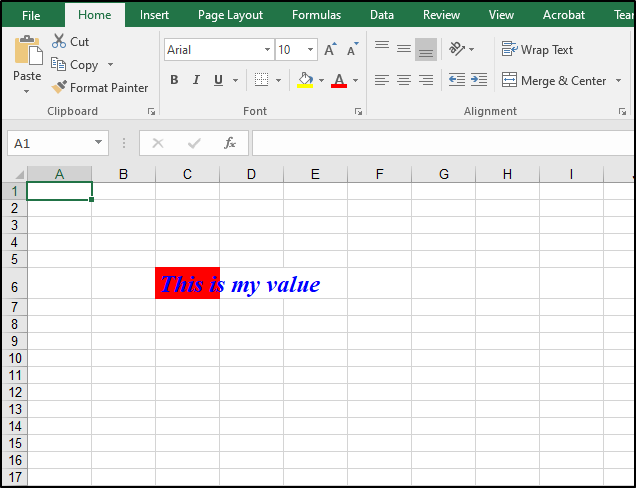The image size is (636, 488).
Task: Increase font size with the larger A icon
Action: [x=330, y=50]
